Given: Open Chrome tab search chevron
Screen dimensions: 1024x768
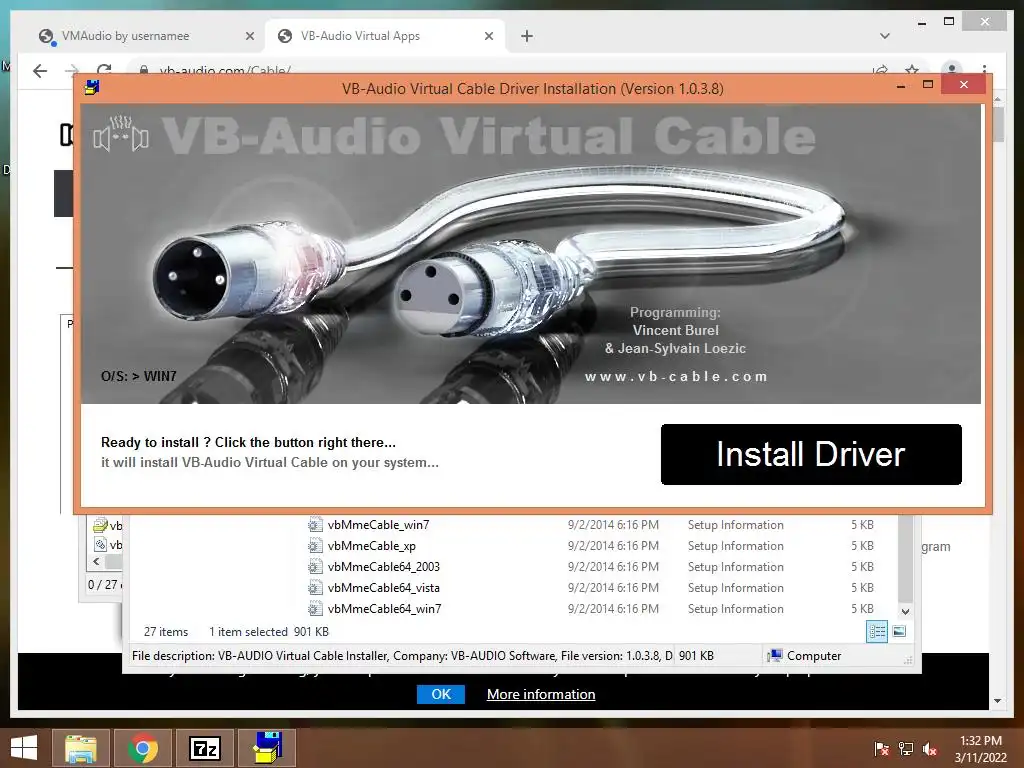Looking at the screenshot, I should coord(885,36).
